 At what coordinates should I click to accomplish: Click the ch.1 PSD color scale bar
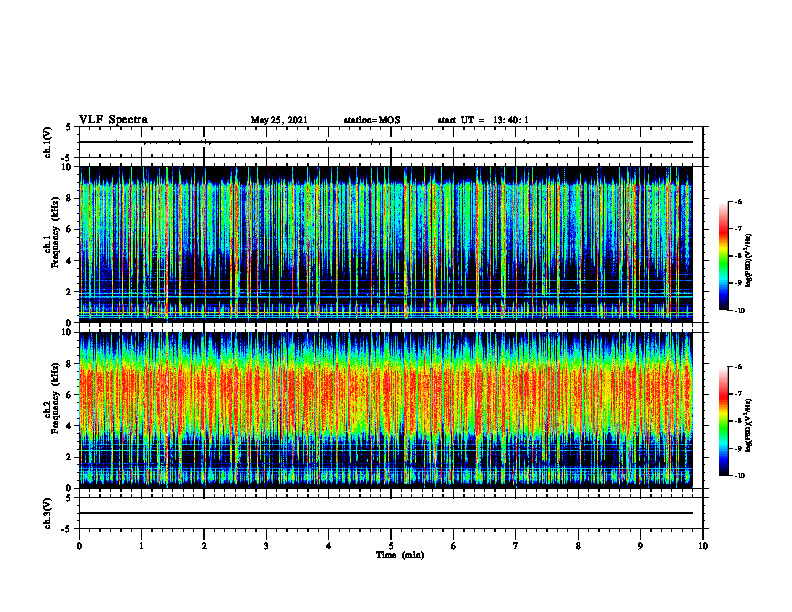pyautogui.click(x=723, y=256)
